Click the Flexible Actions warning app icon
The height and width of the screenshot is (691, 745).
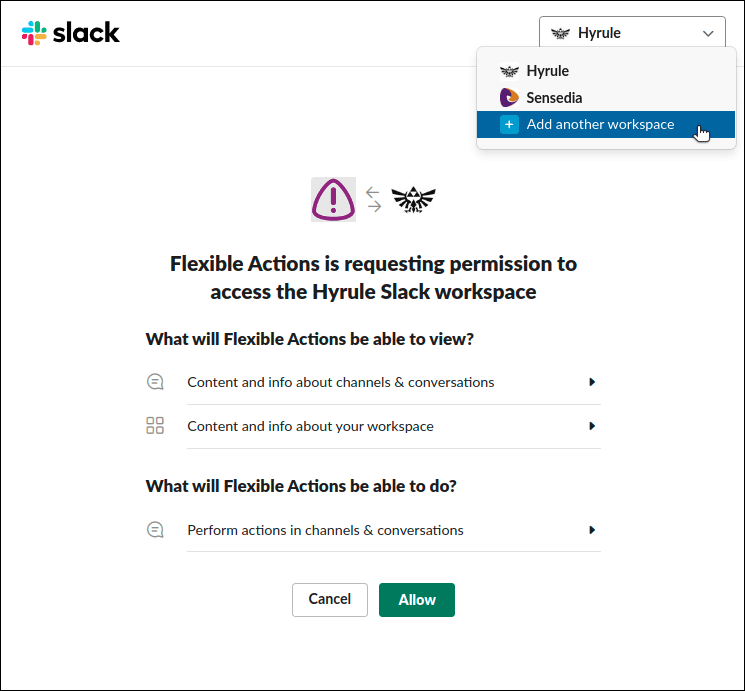click(333, 199)
